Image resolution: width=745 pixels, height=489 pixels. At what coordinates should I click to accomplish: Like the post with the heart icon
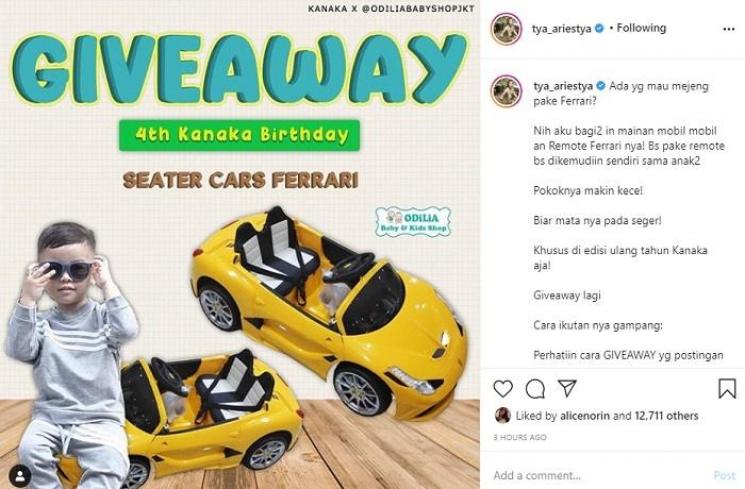pyautogui.click(x=503, y=388)
